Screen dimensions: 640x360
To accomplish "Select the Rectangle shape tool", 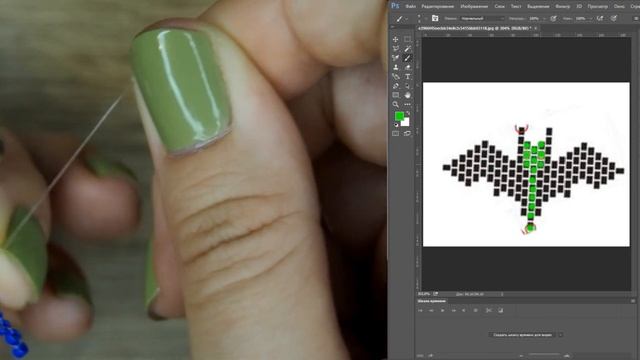I will point(396,95).
